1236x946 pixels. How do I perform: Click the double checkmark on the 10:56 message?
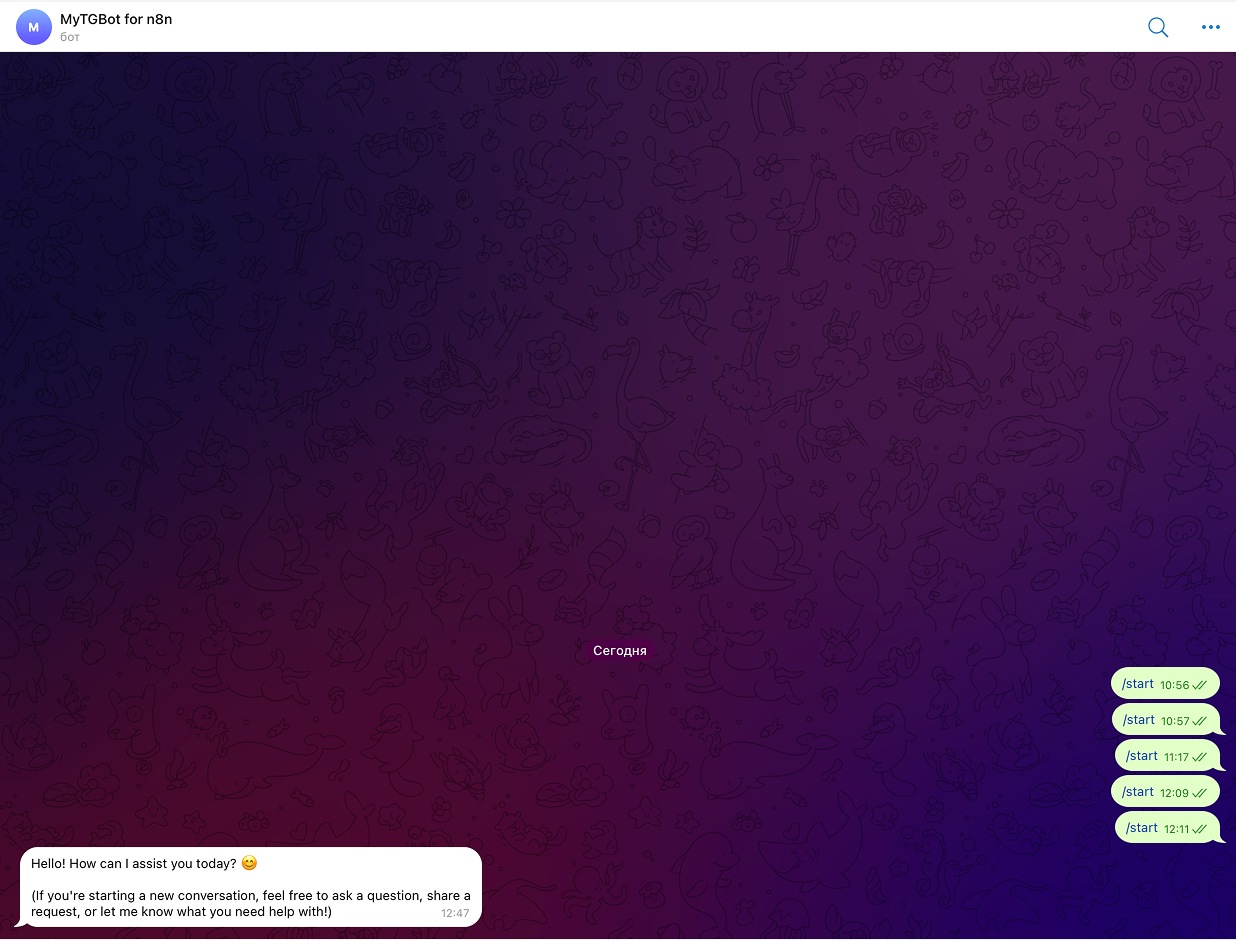[1199, 686]
